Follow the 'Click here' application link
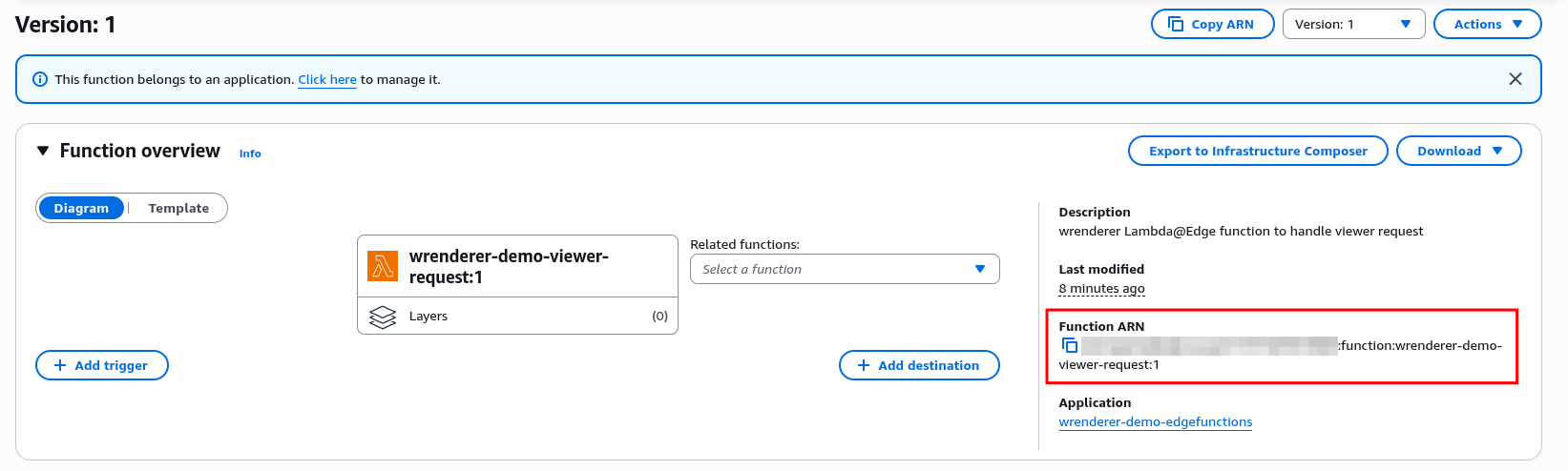This screenshot has height=471, width=1568. [x=327, y=80]
